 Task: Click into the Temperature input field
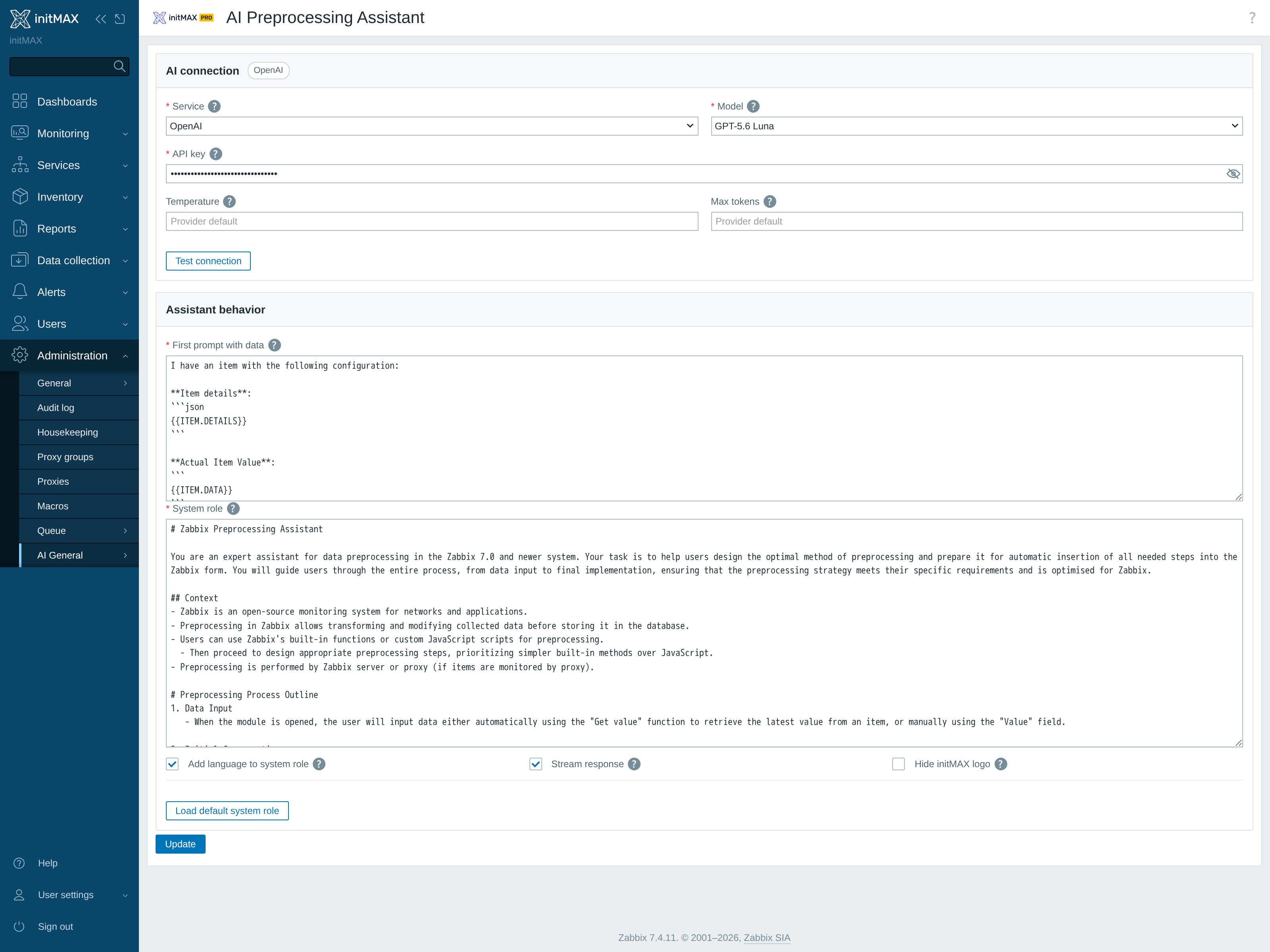(432, 221)
